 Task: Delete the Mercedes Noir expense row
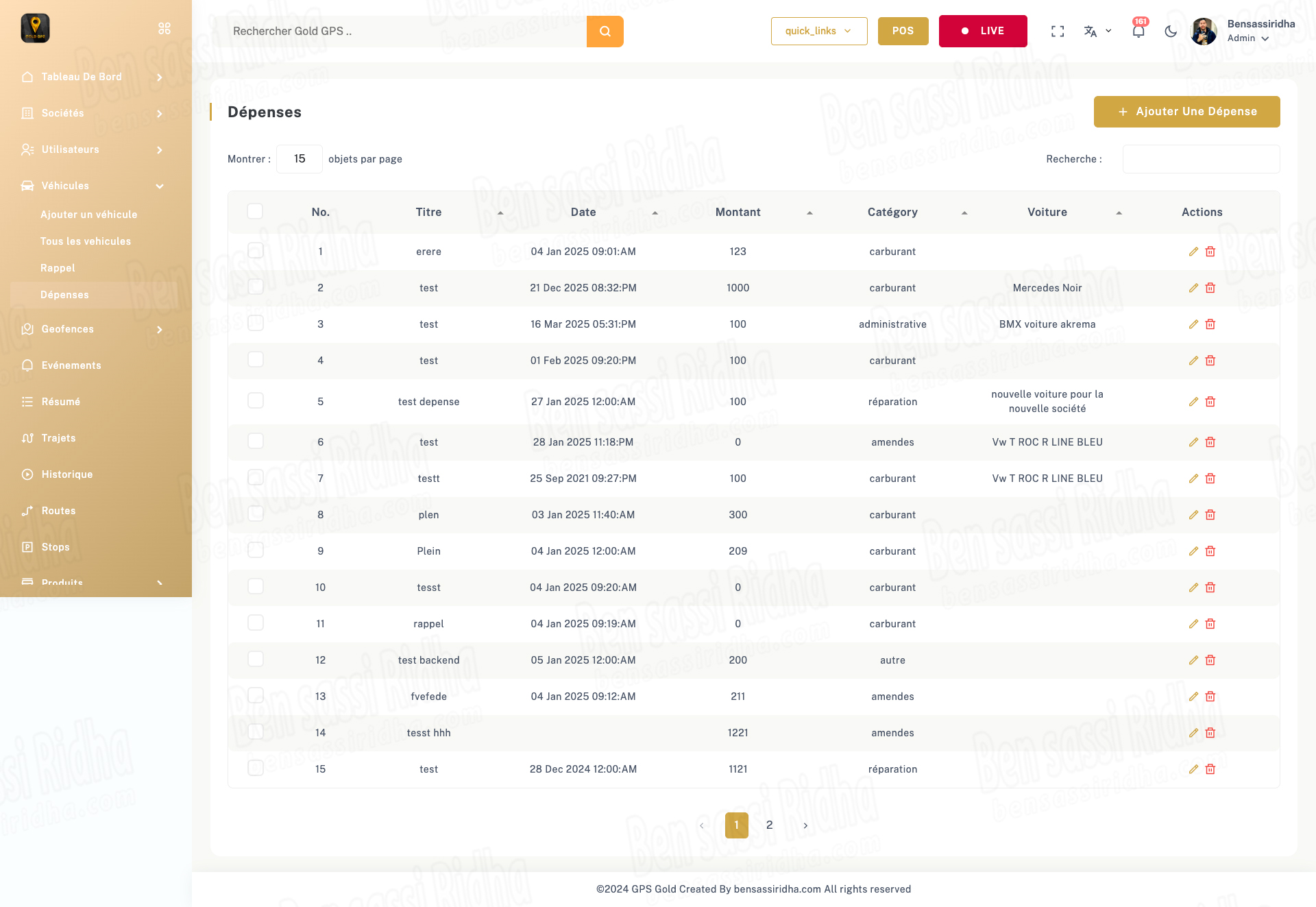coord(1210,288)
